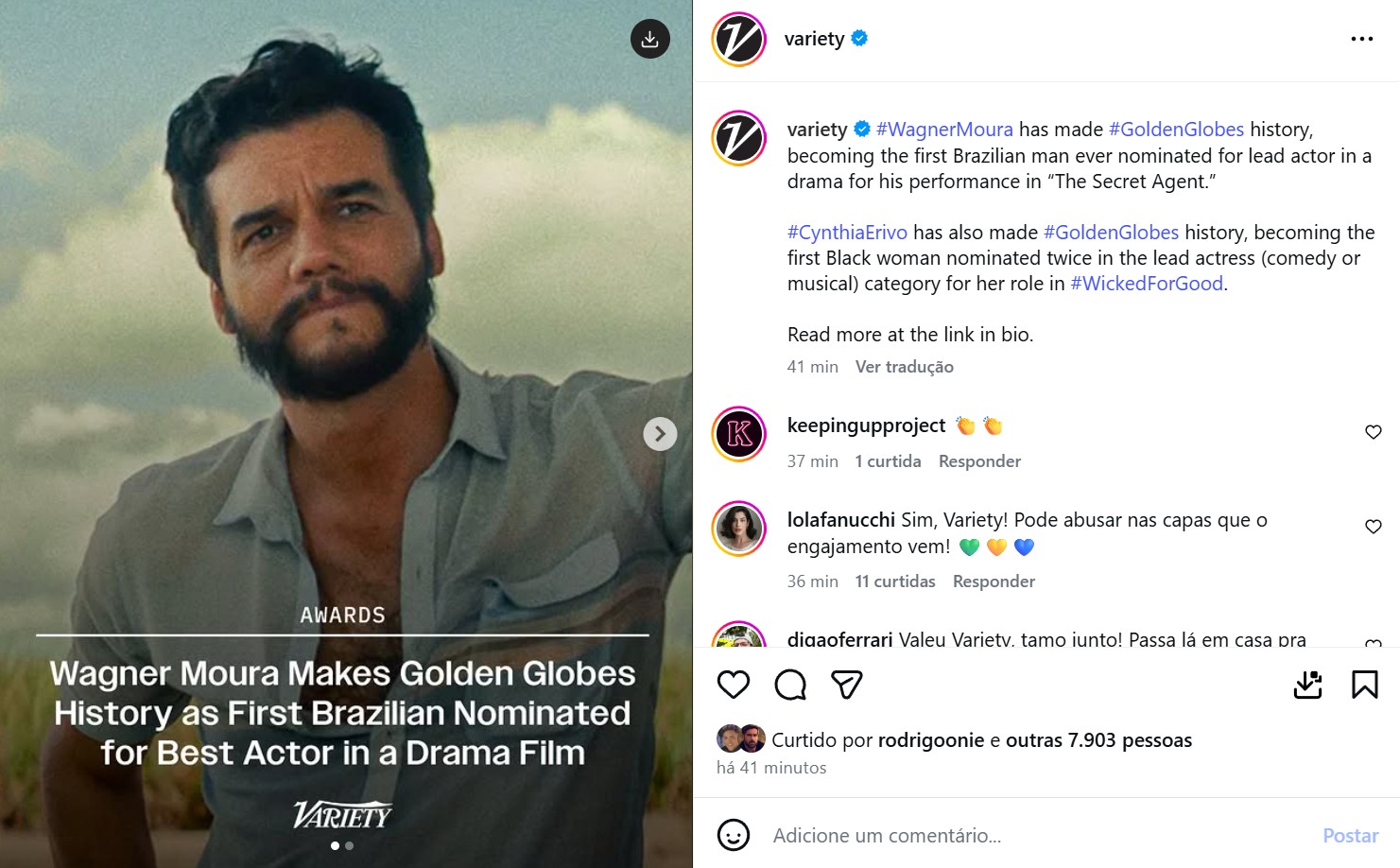
Task: Save the post with the bookmark icon
Action: (1365, 684)
